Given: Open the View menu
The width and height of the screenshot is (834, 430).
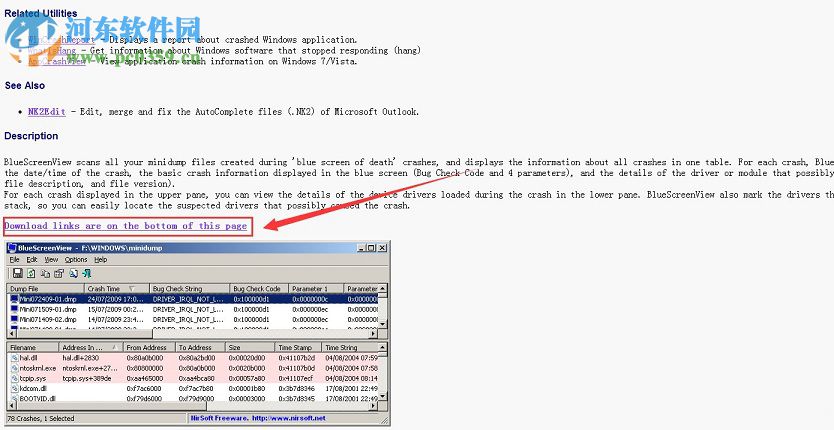Looking at the screenshot, I should 51,260.
